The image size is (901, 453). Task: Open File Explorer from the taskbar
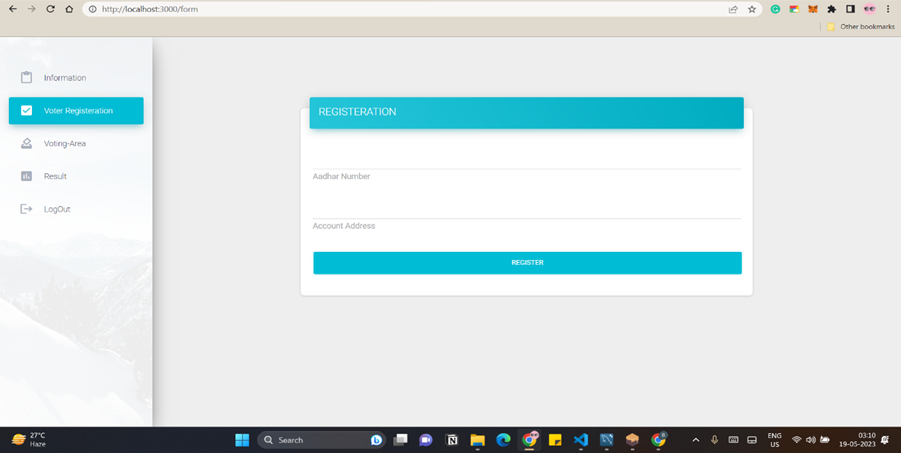[x=478, y=440]
